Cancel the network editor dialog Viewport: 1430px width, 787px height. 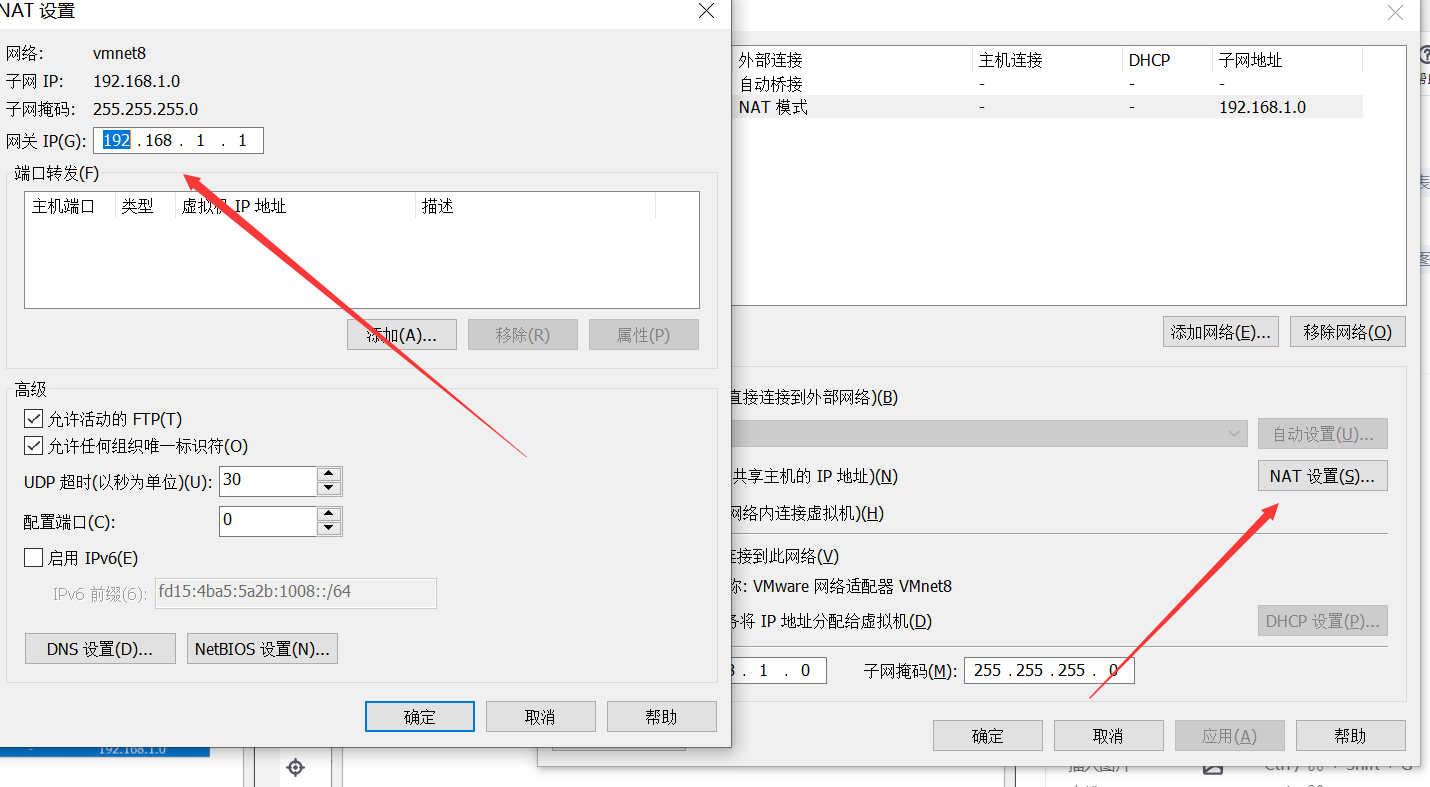click(x=1109, y=736)
